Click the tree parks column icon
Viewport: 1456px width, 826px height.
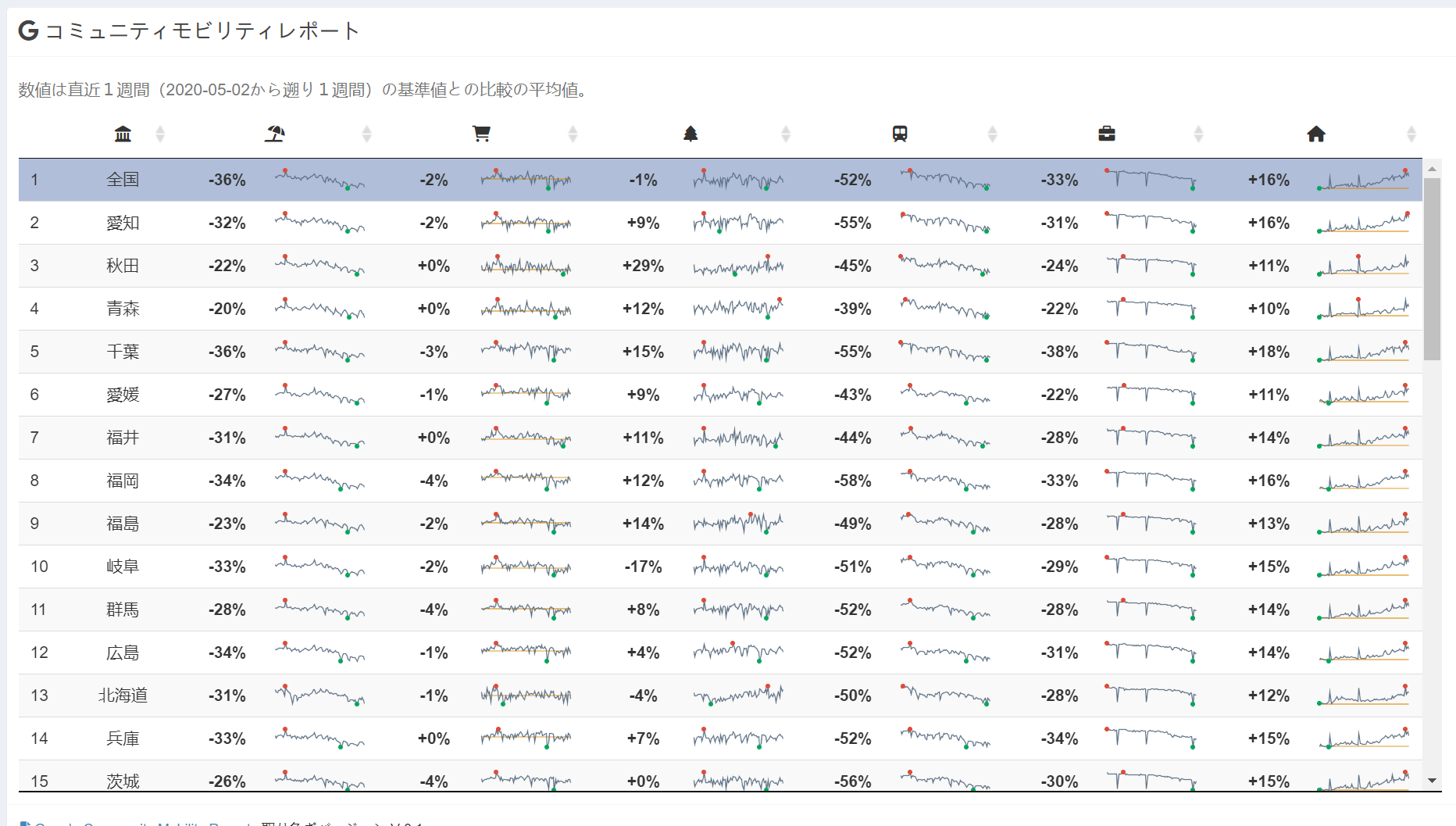691,134
